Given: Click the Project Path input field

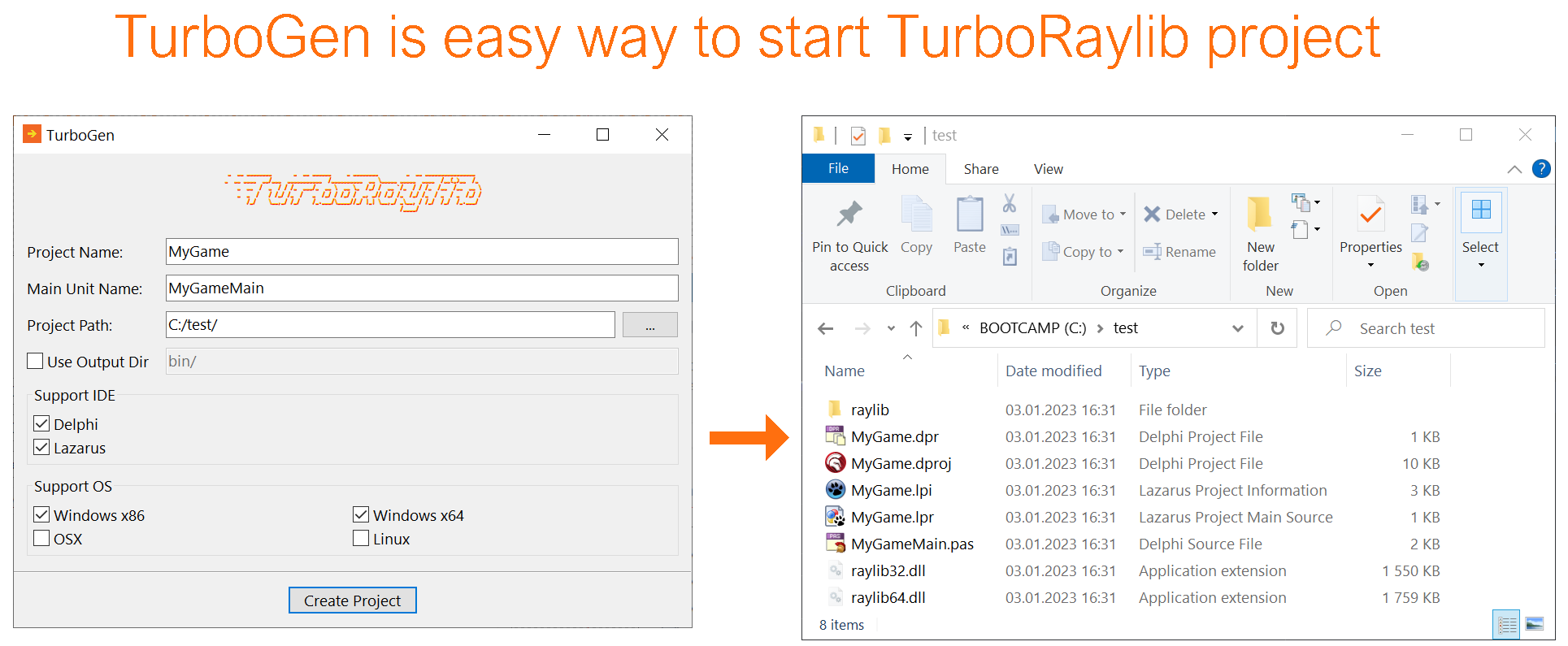Looking at the screenshot, I should (390, 325).
